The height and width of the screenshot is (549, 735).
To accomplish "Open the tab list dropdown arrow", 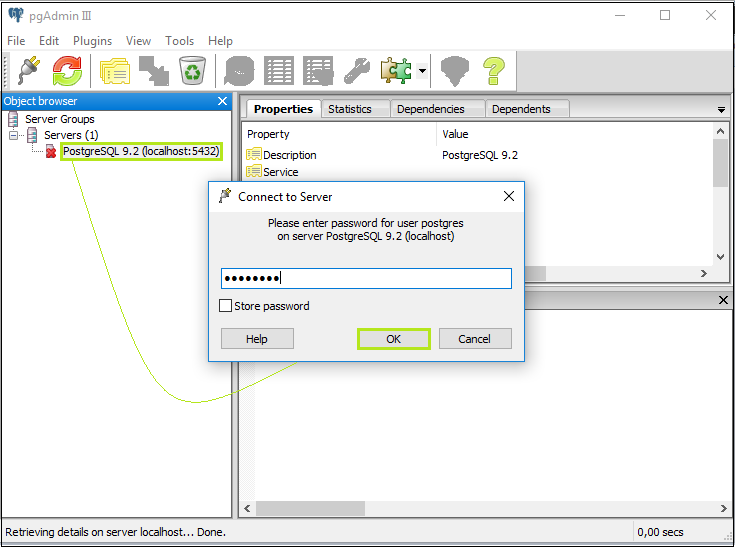I will 721,110.
